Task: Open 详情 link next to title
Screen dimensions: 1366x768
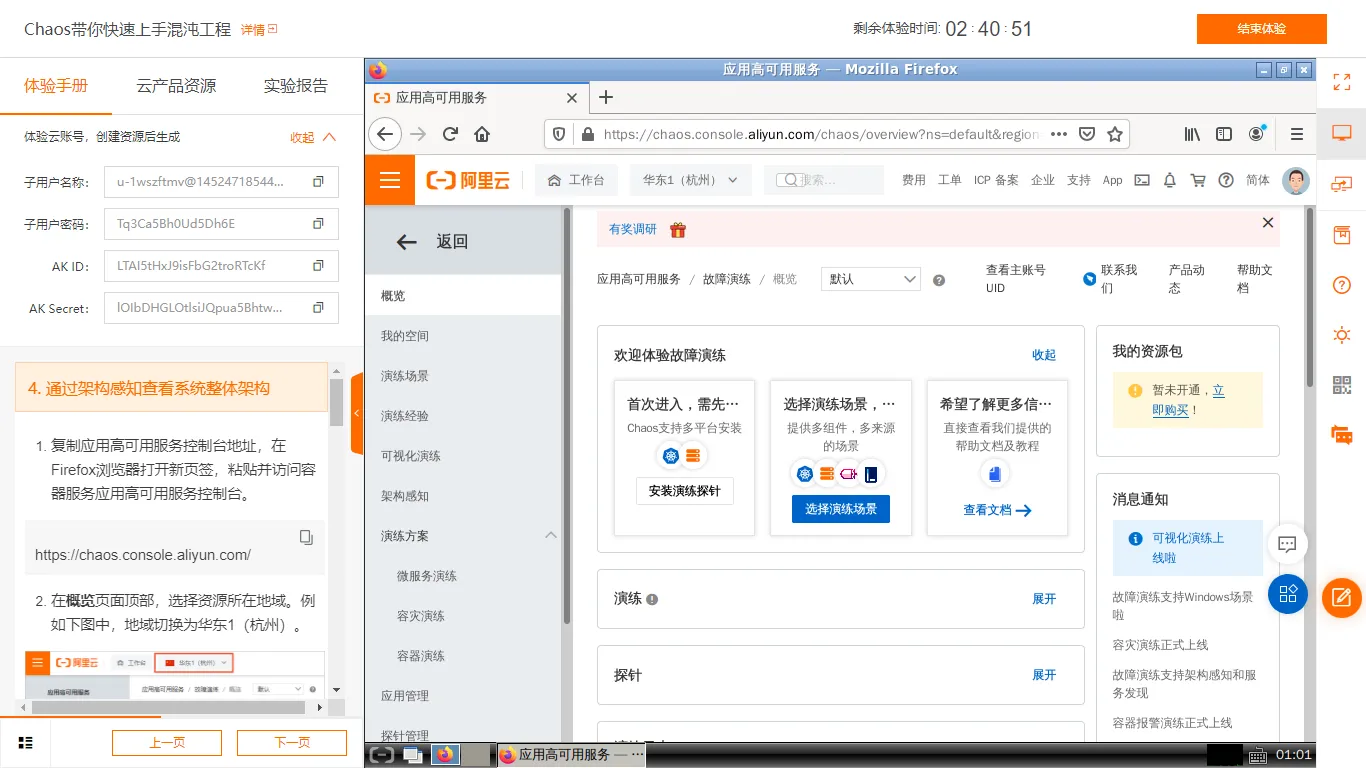Action: tap(259, 30)
